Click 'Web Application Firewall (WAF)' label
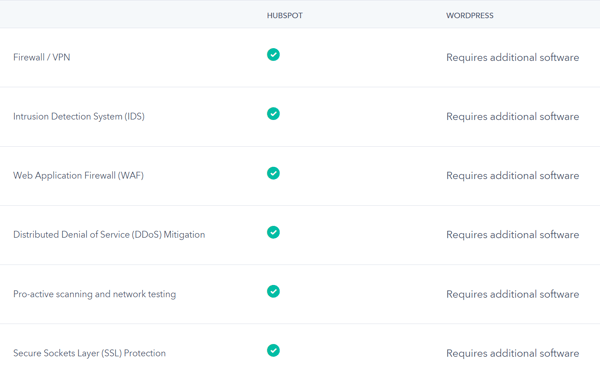 (78, 176)
